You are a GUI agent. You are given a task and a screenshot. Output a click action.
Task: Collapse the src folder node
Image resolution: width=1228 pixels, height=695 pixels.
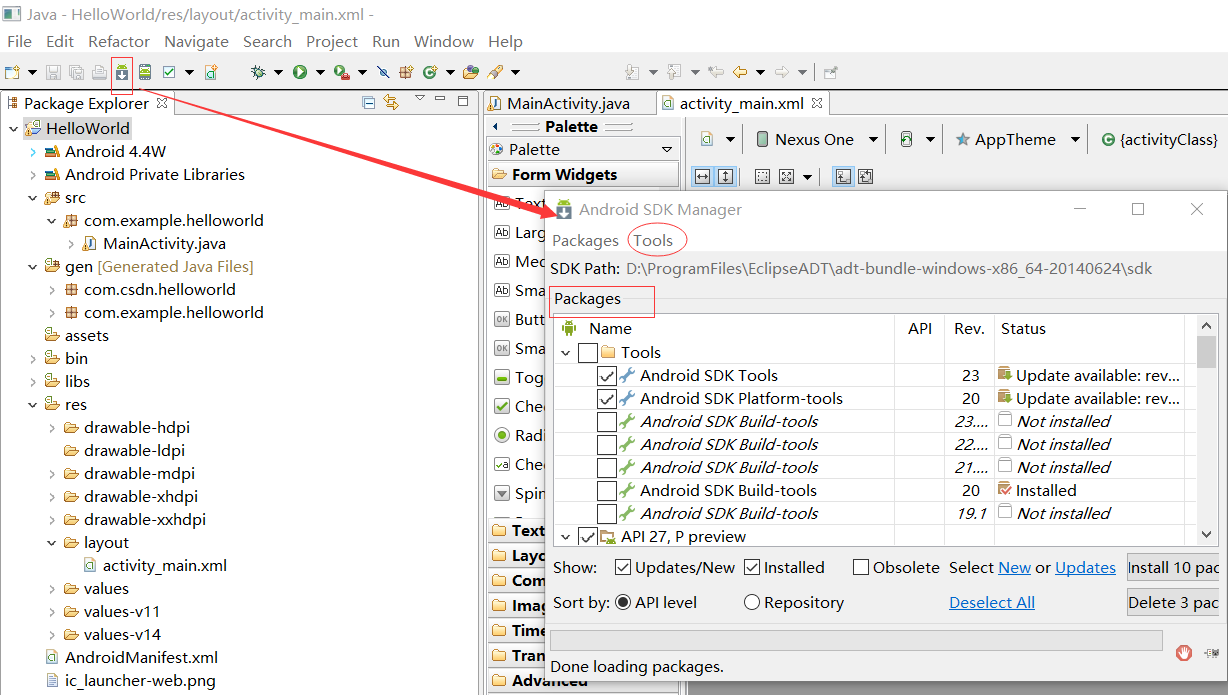click(32, 198)
